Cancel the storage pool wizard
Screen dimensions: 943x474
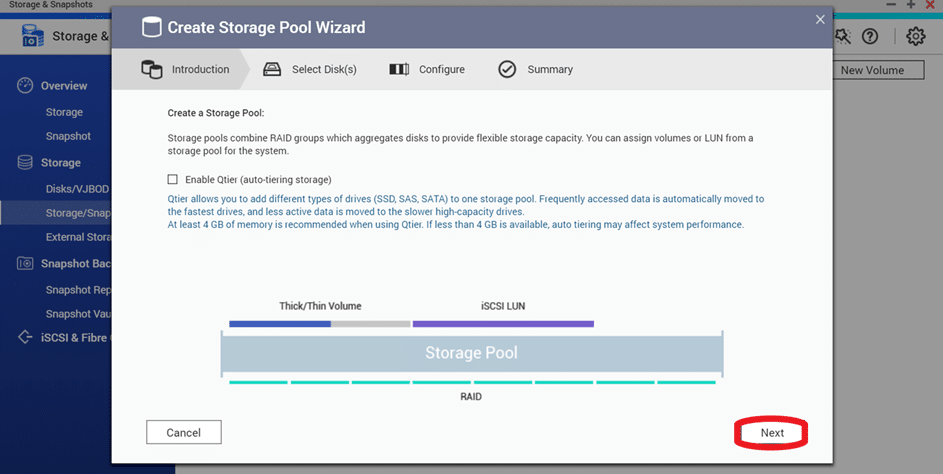click(x=183, y=432)
